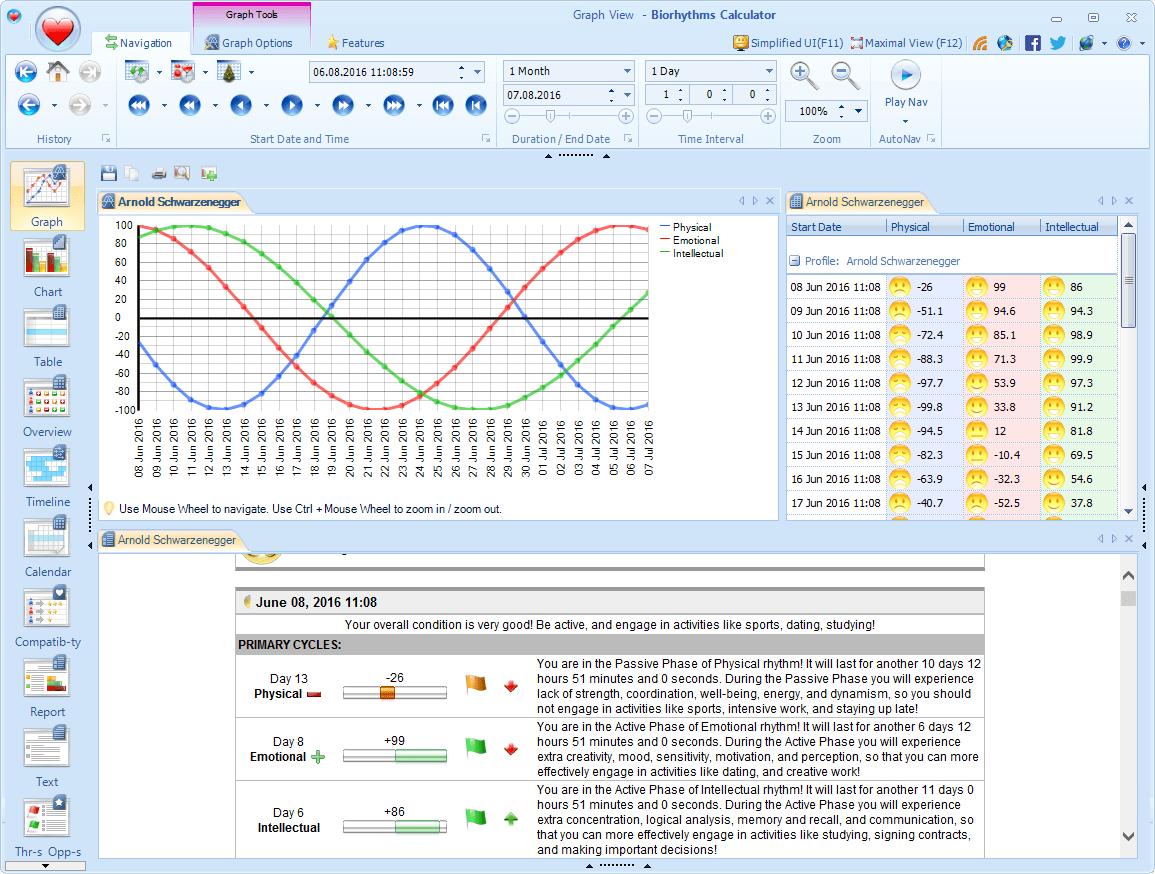Click the end date spinner up arrow
Viewport: 1155px width, 874px height.
611,91
